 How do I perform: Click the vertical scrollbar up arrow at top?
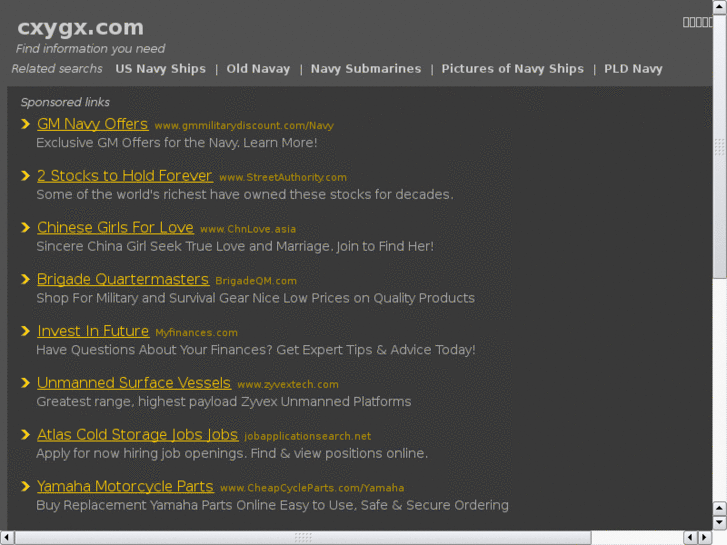tap(719, 7)
